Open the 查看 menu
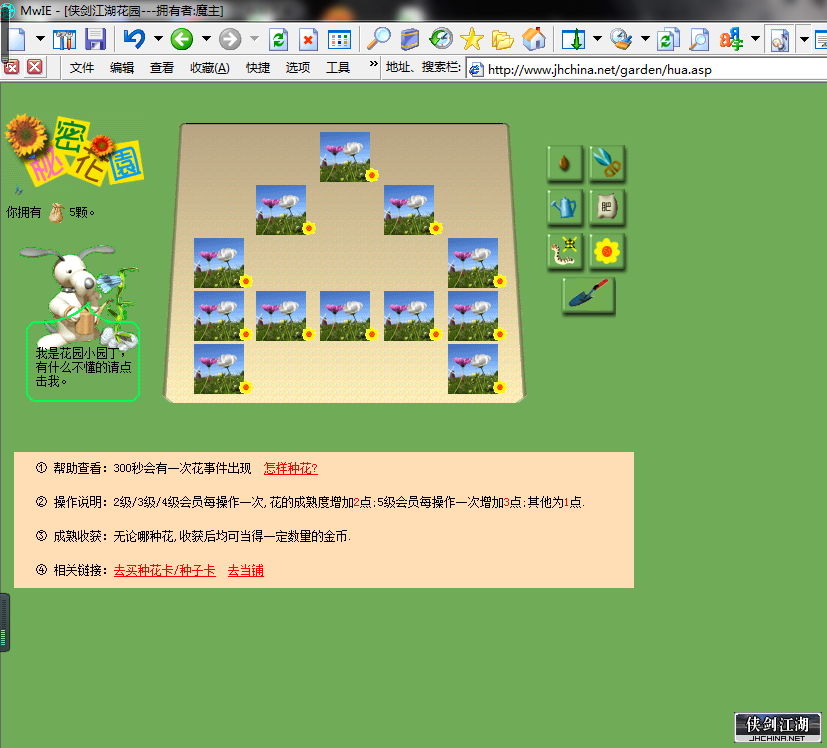The height and width of the screenshot is (748, 827). click(161, 68)
